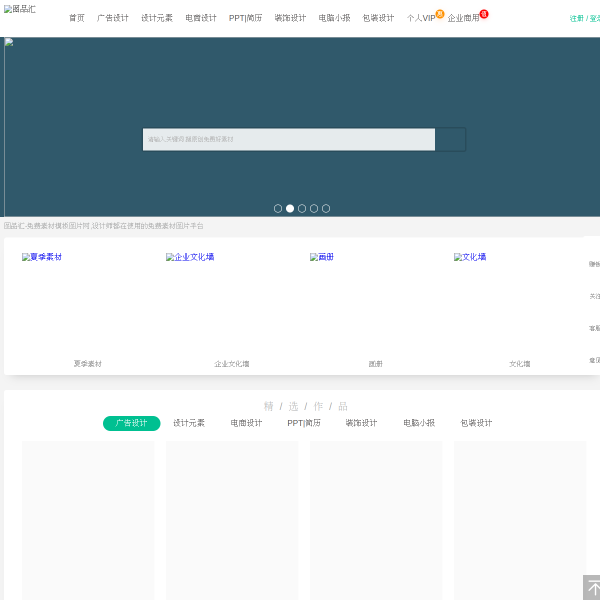Screen dimensions: 600x600
Task: Click the dark search button beside the input
Action: pyautogui.click(x=450, y=139)
